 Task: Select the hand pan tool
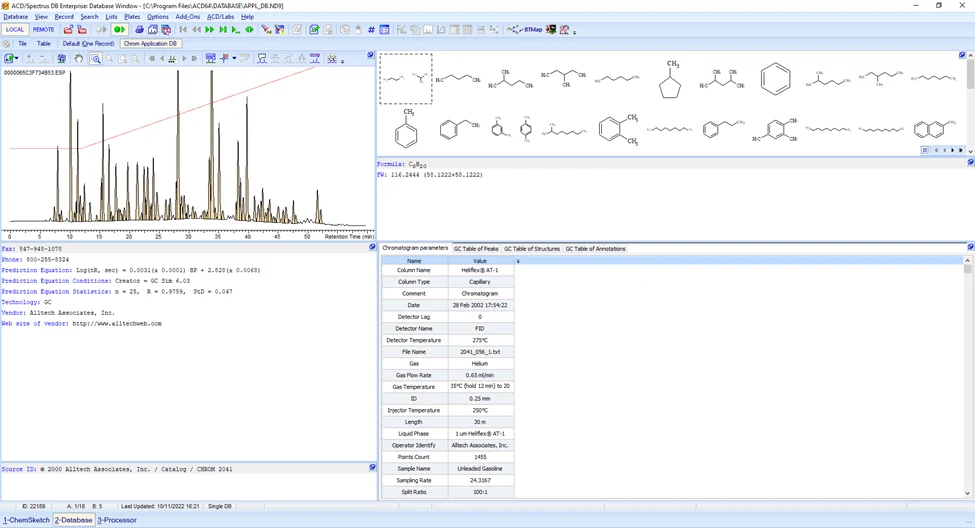(x=78, y=58)
